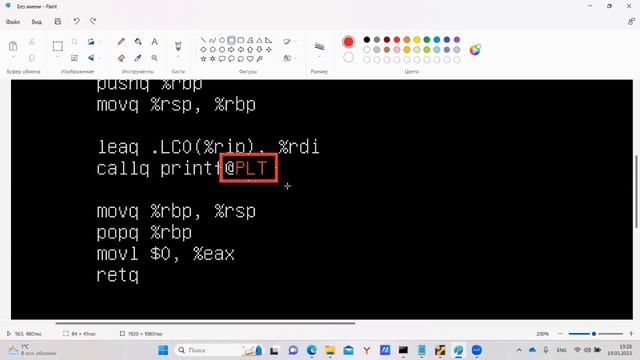Open the Windows Start menu
This screenshot has width=640, height=360.
pyautogui.click(x=163, y=350)
